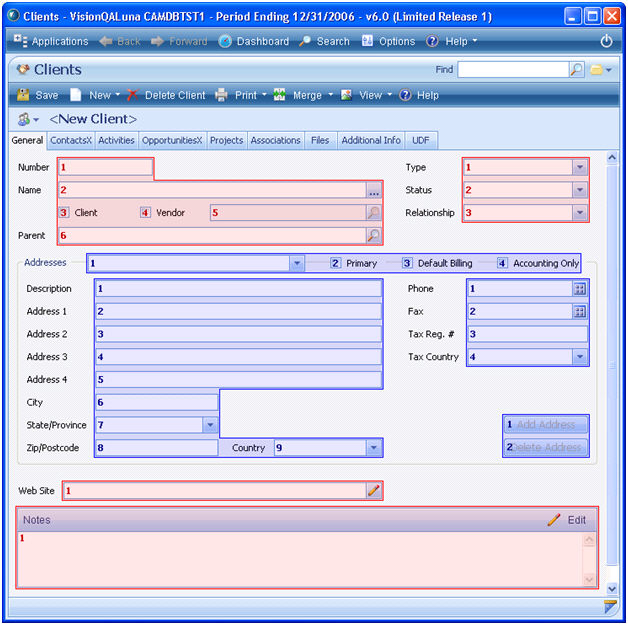
Task: Open the Status dropdown list
Action: tap(579, 190)
